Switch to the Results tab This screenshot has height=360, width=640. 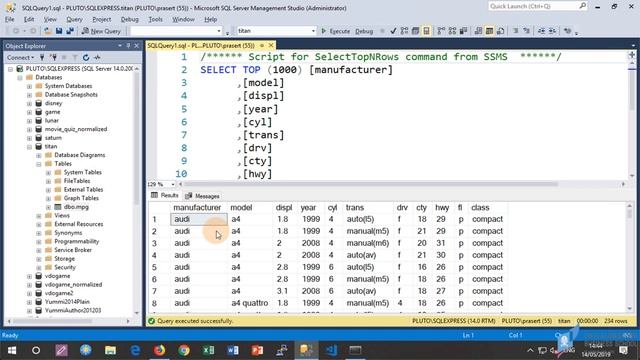(x=165, y=196)
